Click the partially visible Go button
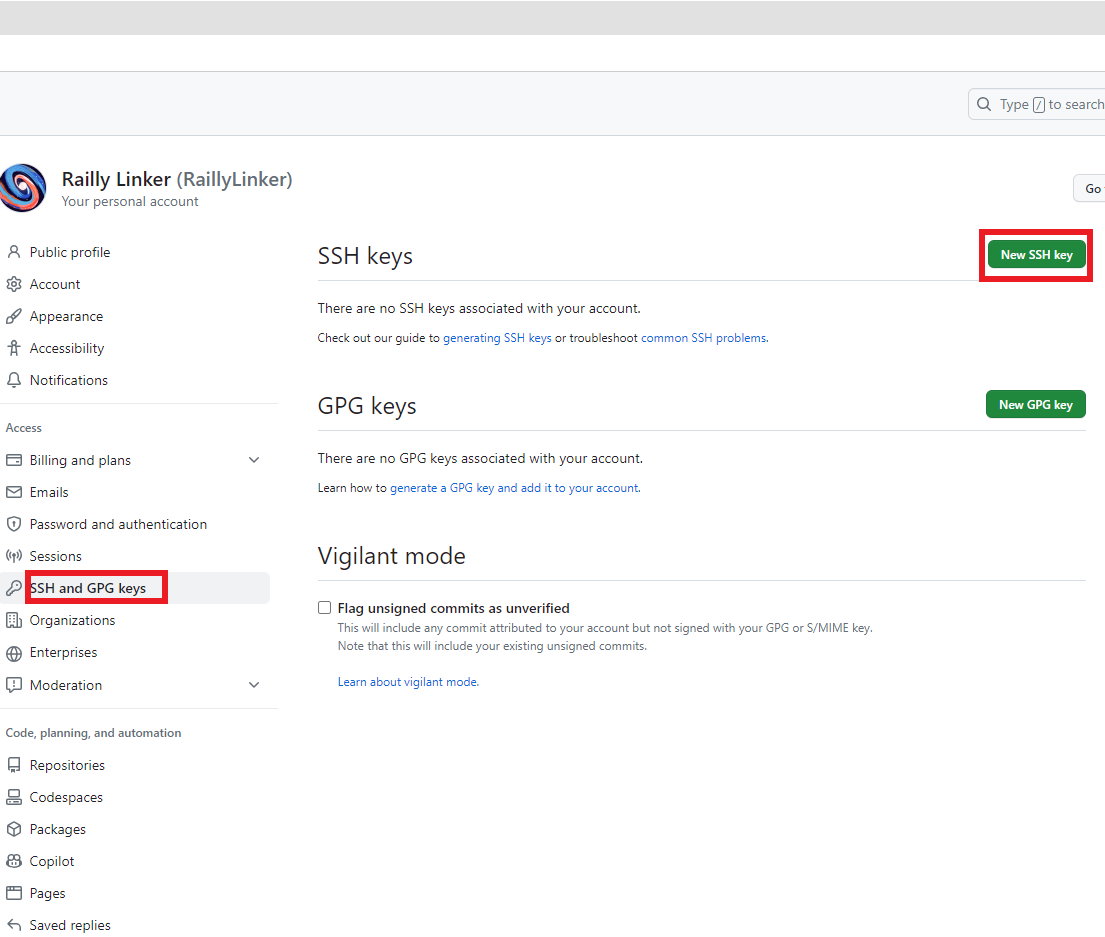The image size is (1105, 937). coord(1089,188)
